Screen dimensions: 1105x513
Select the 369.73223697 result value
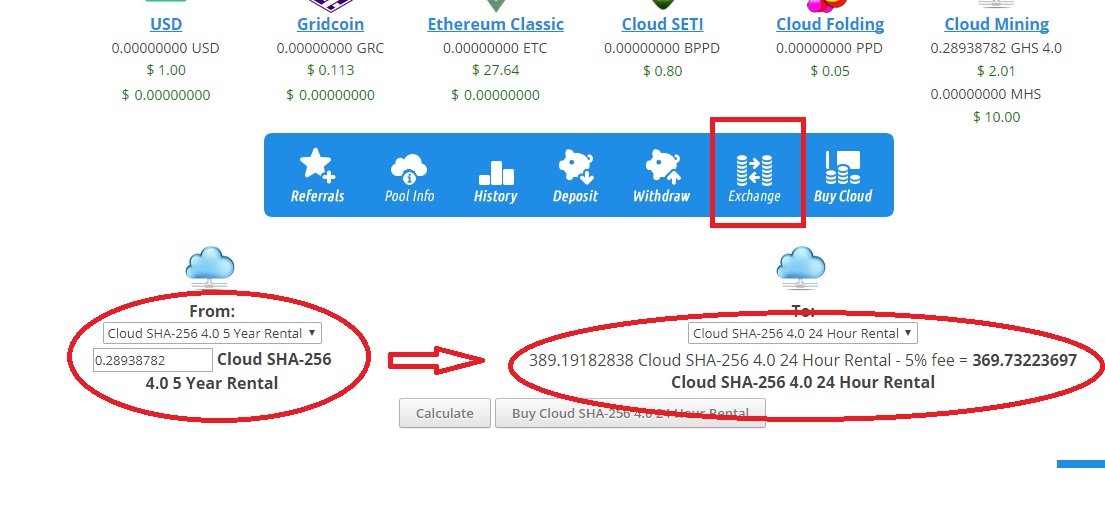(x=1025, y=361)
